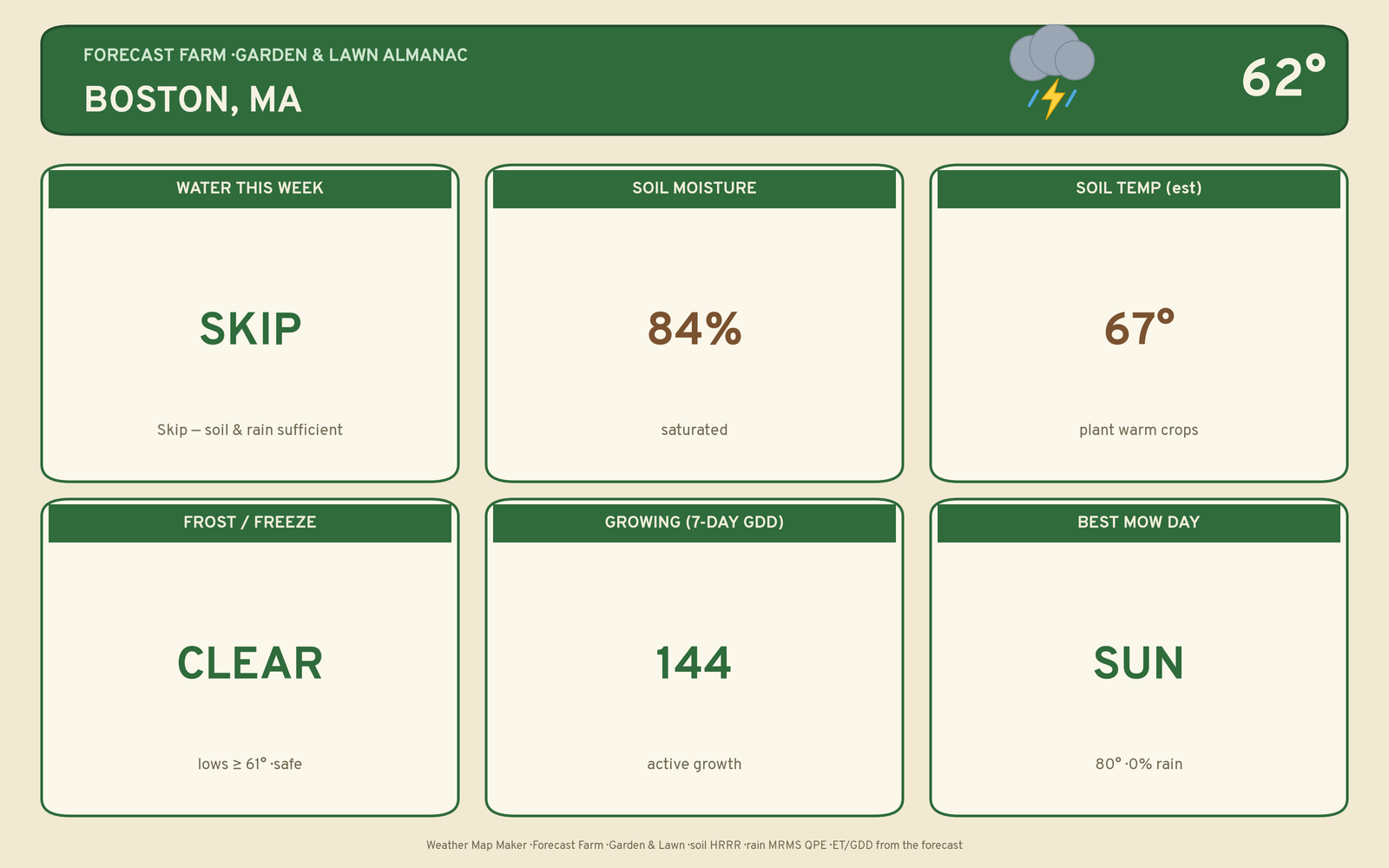The image size is (1389, 868).
Task: Click the 'active growth' label
Action: coord(694,764)
